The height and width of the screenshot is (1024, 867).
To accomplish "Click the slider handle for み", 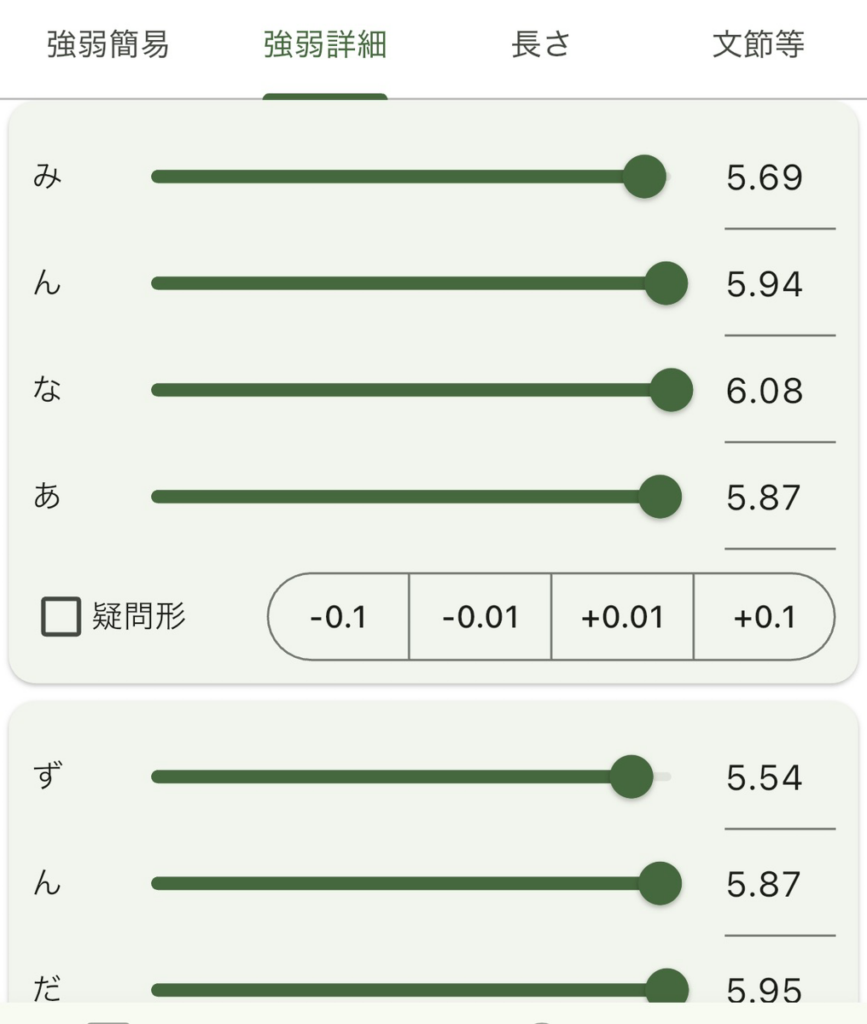I will 646,176.
